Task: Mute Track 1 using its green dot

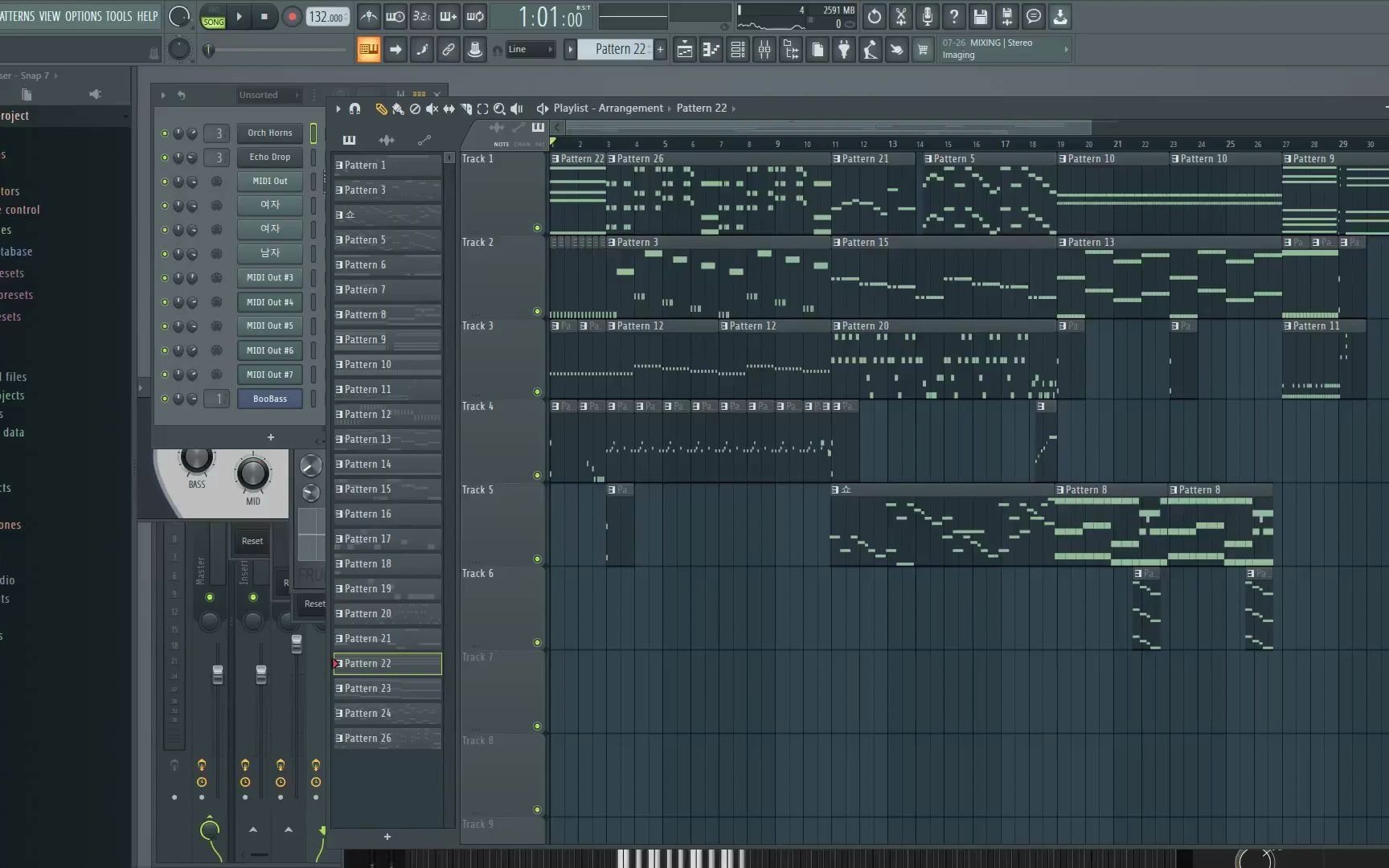Action: pos(537,227)
